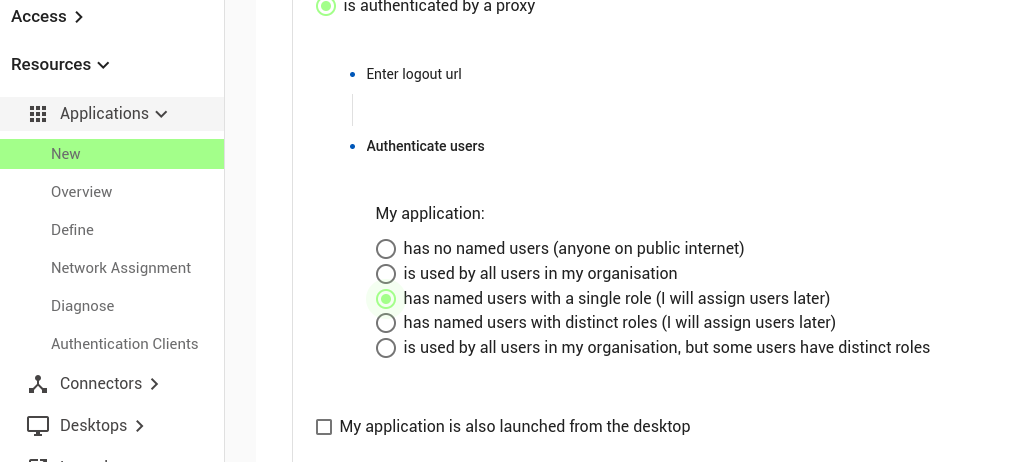This screenshot has width=1010, height=462.
Task: Go to Network Assignment page
Action: 120,268
